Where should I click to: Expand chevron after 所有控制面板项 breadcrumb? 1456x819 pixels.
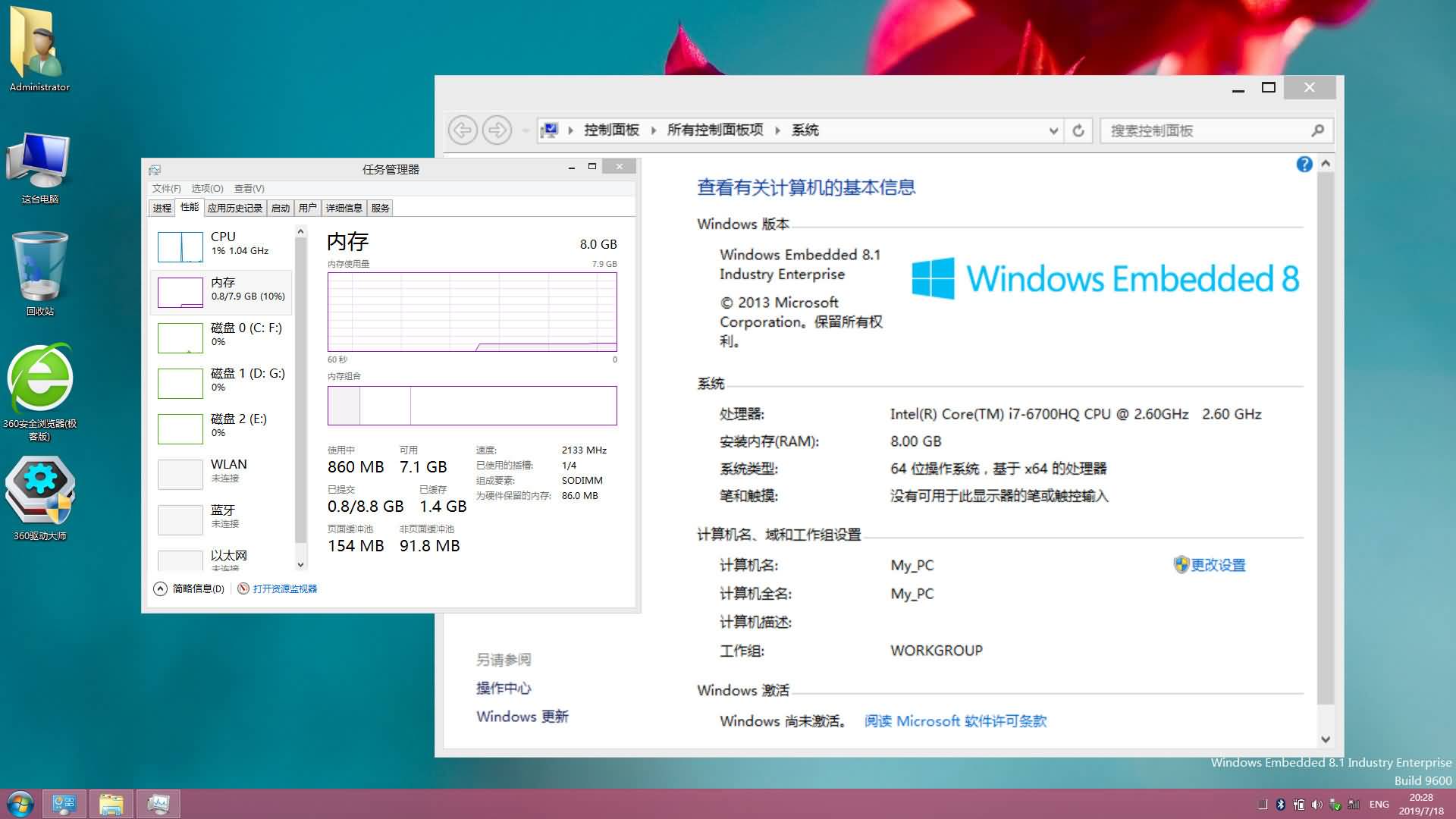pos(778,130)
